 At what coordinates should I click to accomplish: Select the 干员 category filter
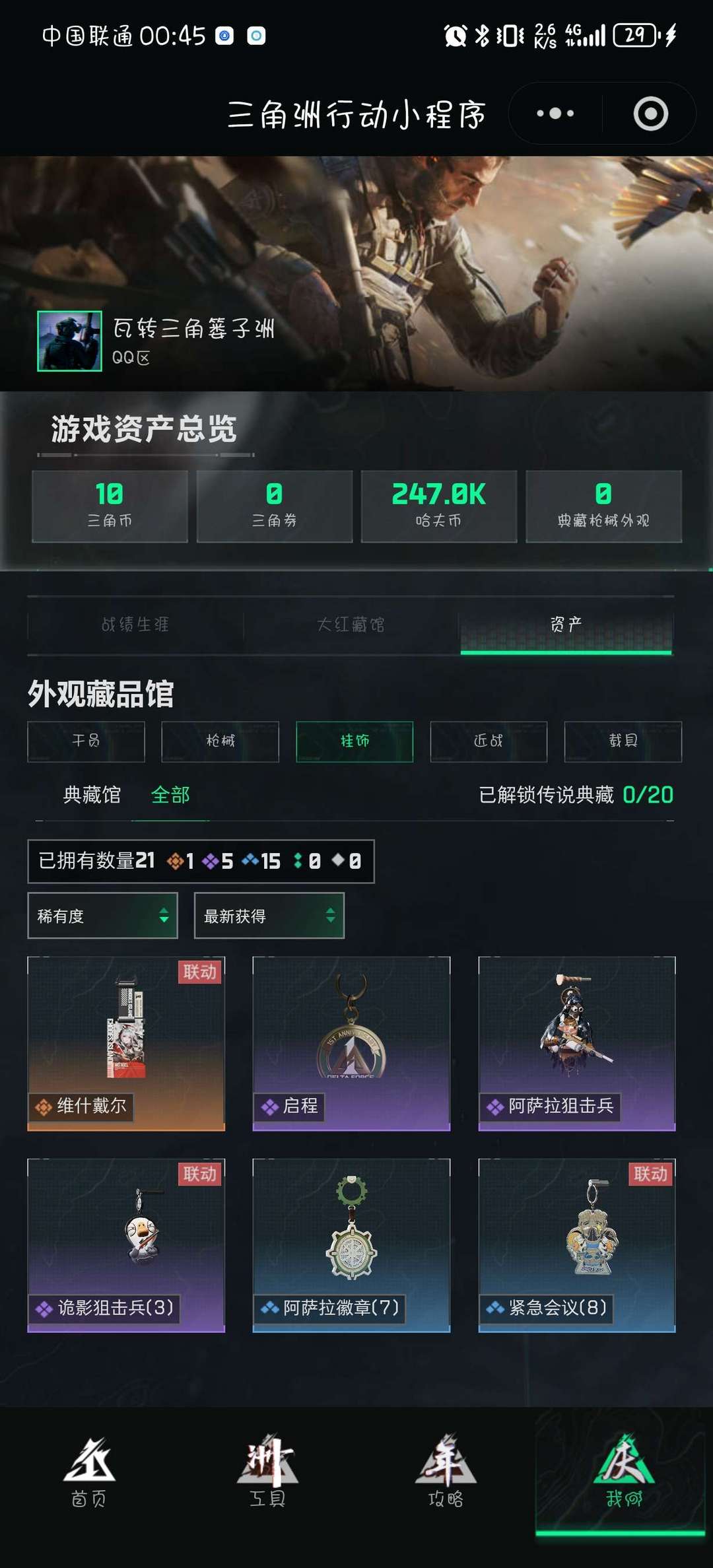[x=86, y=741]
